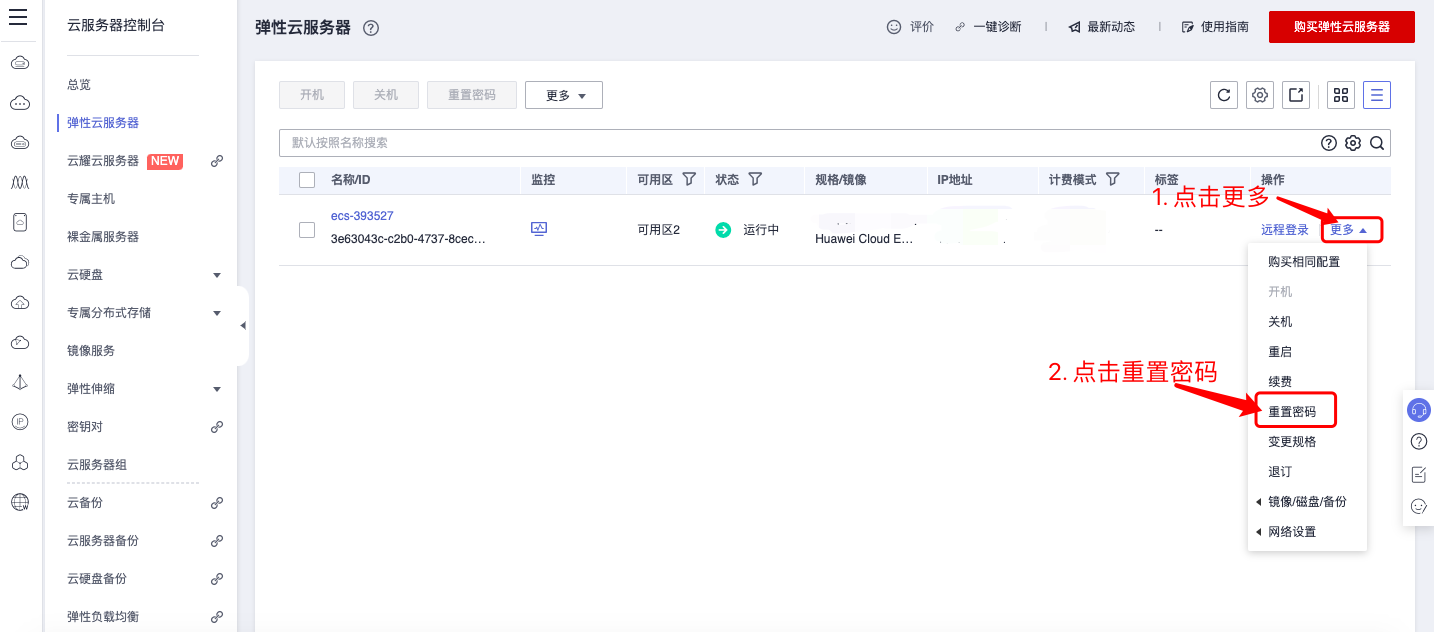1434x632 pixels.
Task: Click the 购买弹性云服务器 red button
Action: (x=1342, y=27)
